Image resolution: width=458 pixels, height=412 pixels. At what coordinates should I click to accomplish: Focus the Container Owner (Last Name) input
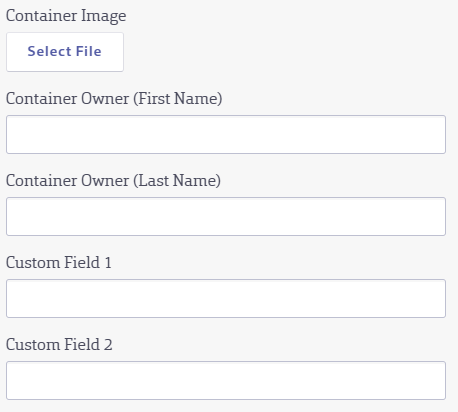pyautogui.click(x=226, y=216)
